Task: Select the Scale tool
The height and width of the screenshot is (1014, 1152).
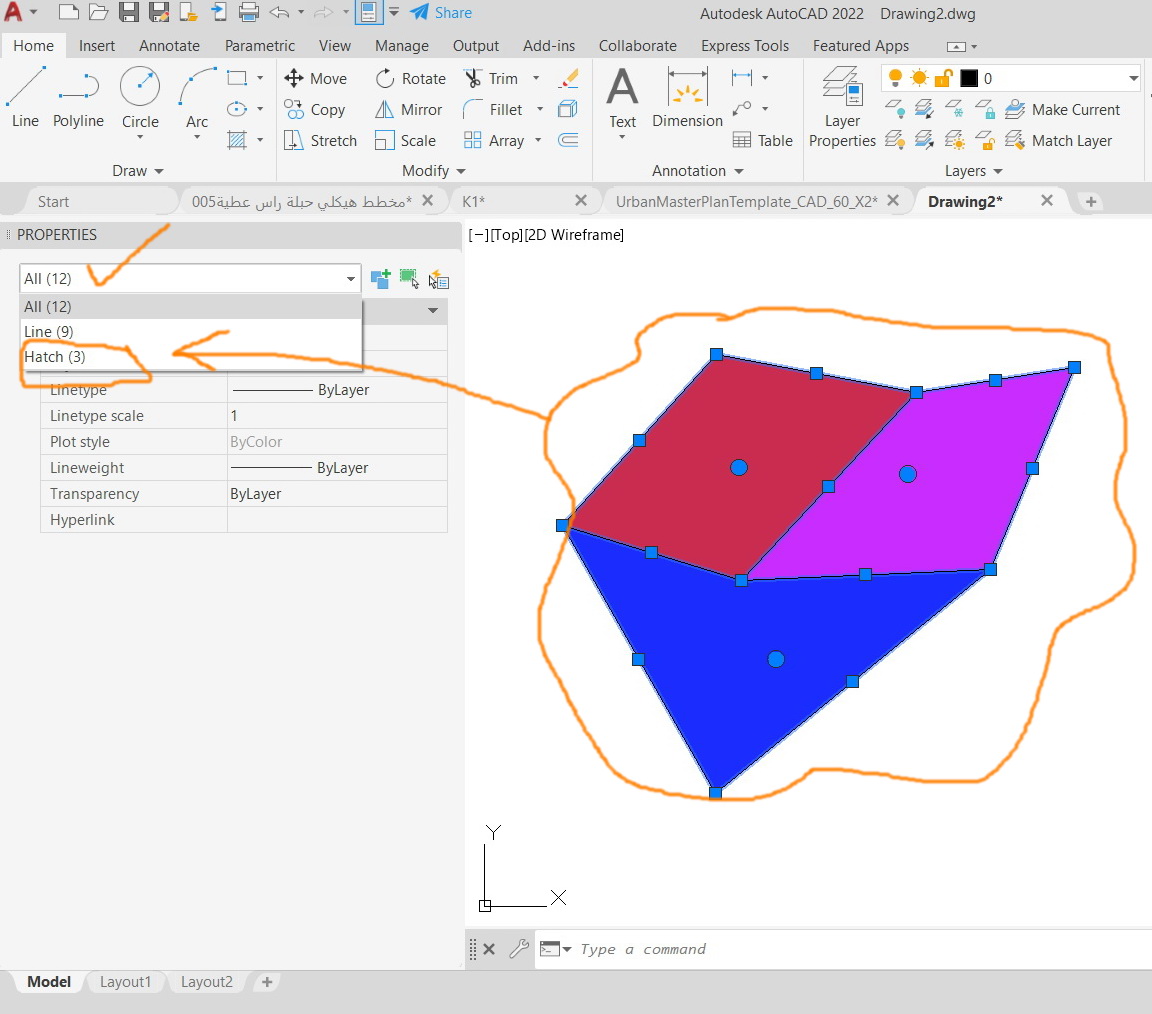Action: pos(405,140)
